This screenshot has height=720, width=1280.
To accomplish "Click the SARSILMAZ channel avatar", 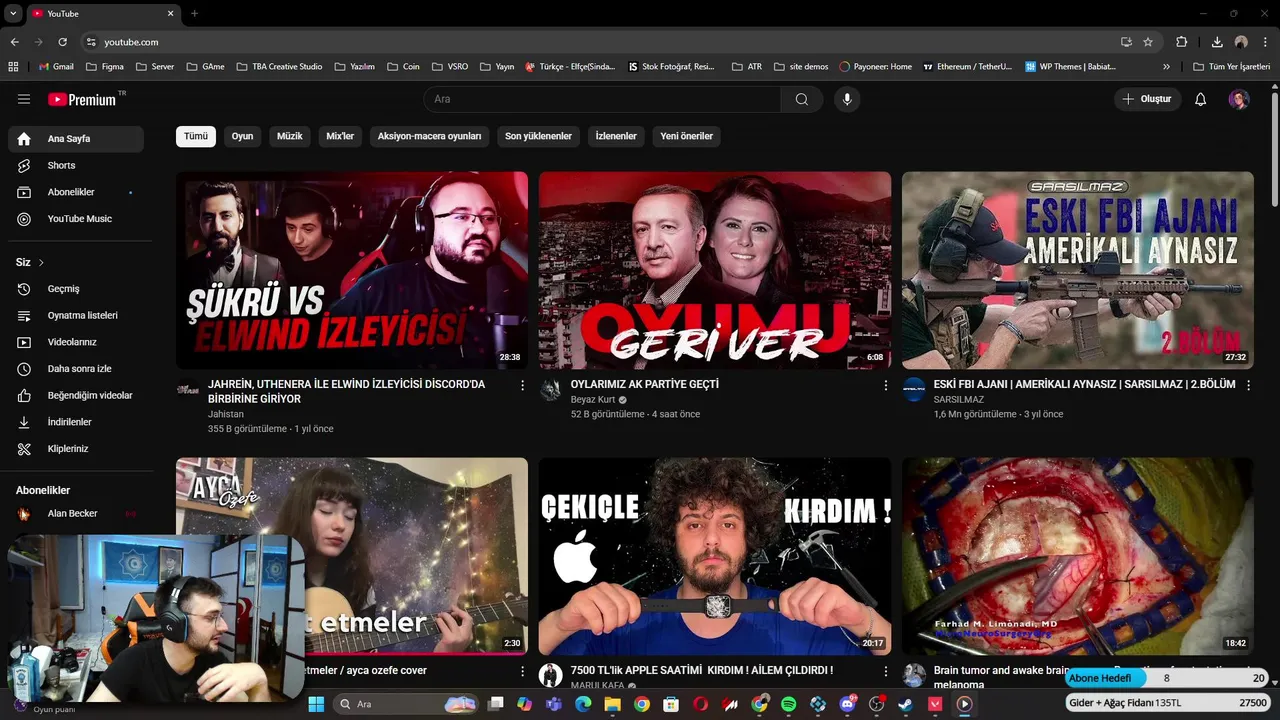I will pos(913,390).
